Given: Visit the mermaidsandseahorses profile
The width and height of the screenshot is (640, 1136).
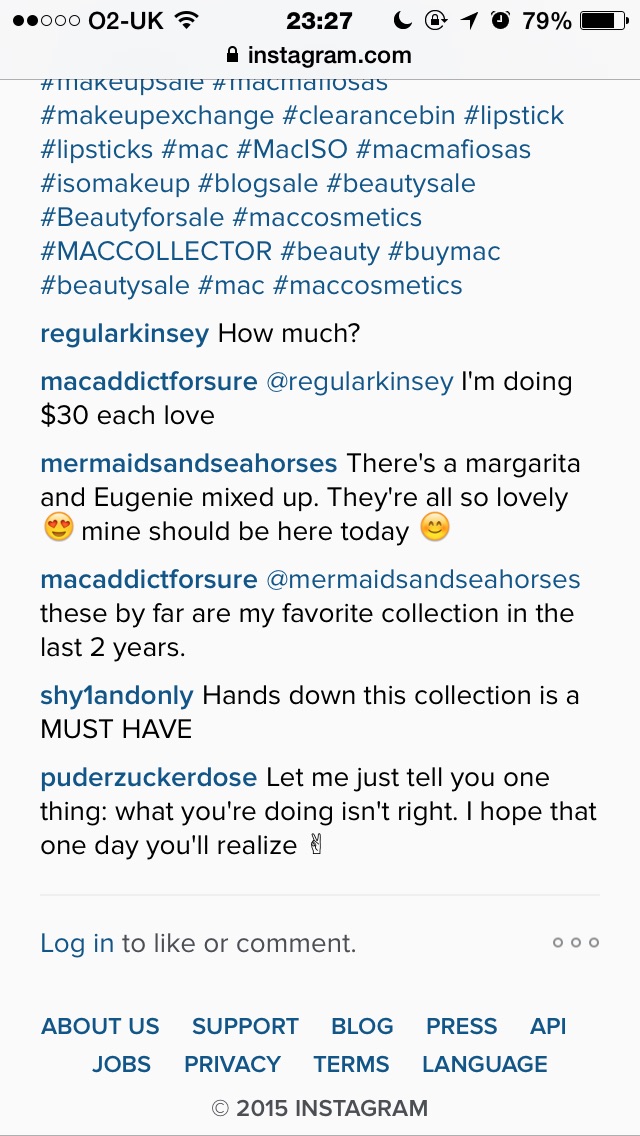Looking at the screenshot, I should pyautogui.click(x=189, y=463).
